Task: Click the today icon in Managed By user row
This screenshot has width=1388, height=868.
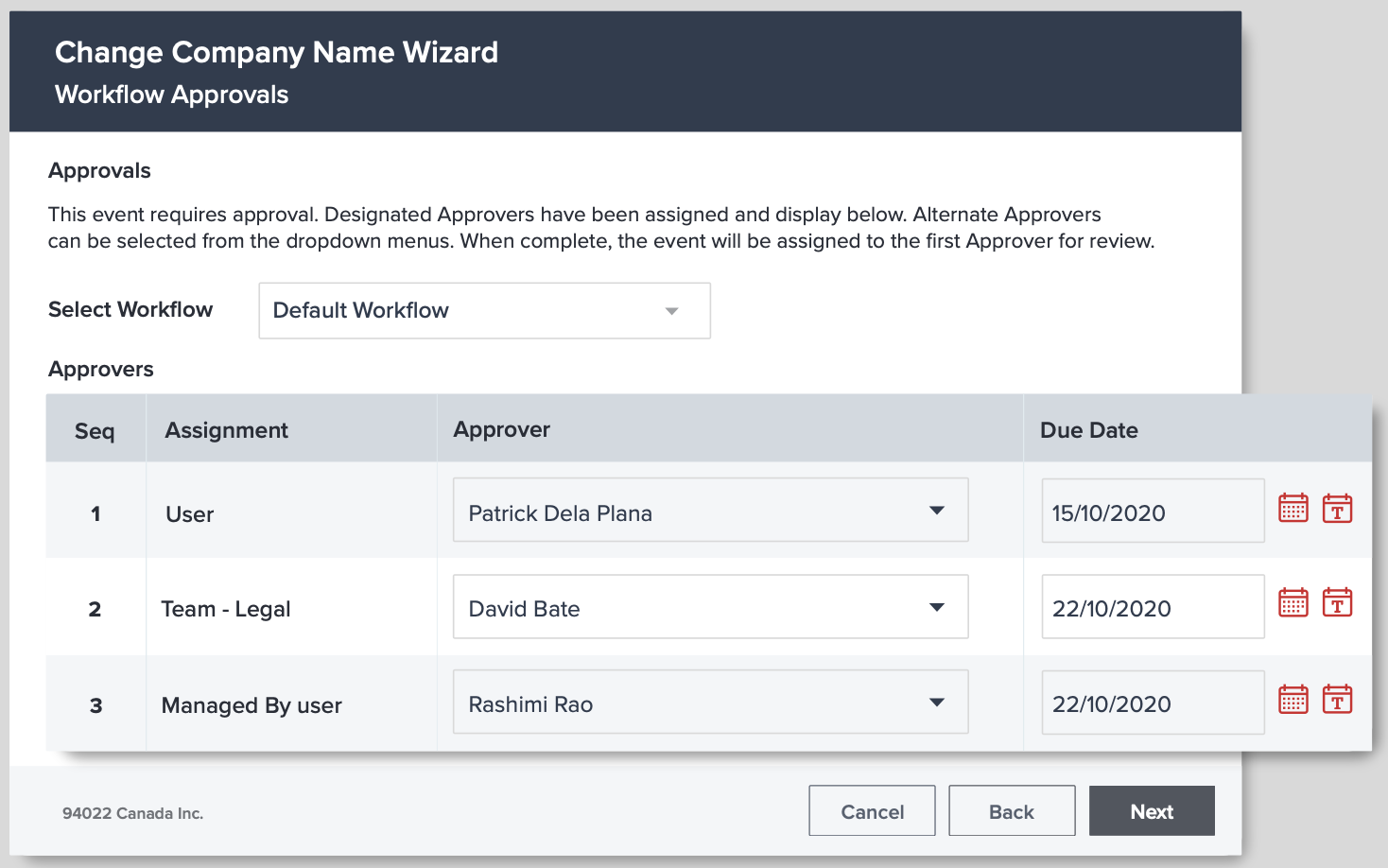Action: pyautogui.click(x=1337, y=700)
